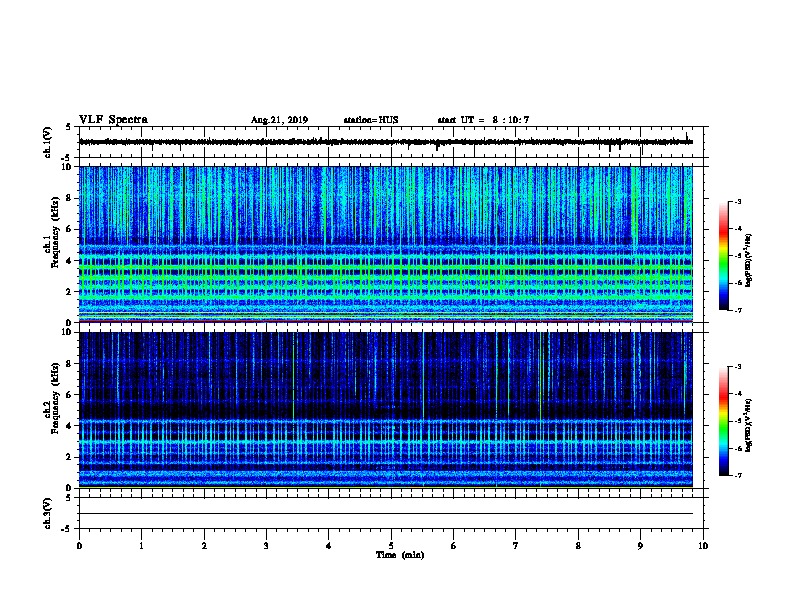Click the "station=HUS" header label
This screenshot has width=792, height=612.
(371, 120)
